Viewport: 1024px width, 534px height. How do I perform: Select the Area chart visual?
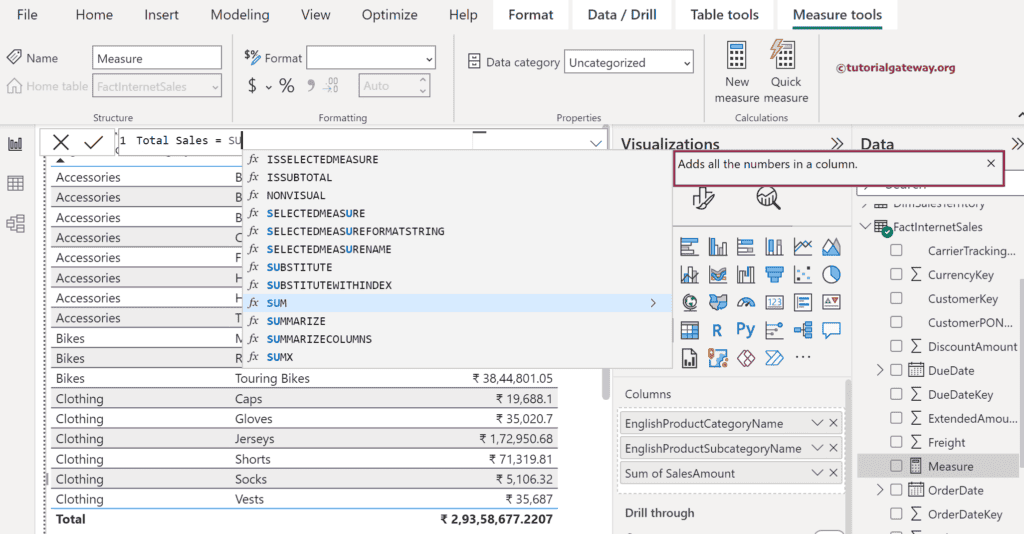[831, 247]
